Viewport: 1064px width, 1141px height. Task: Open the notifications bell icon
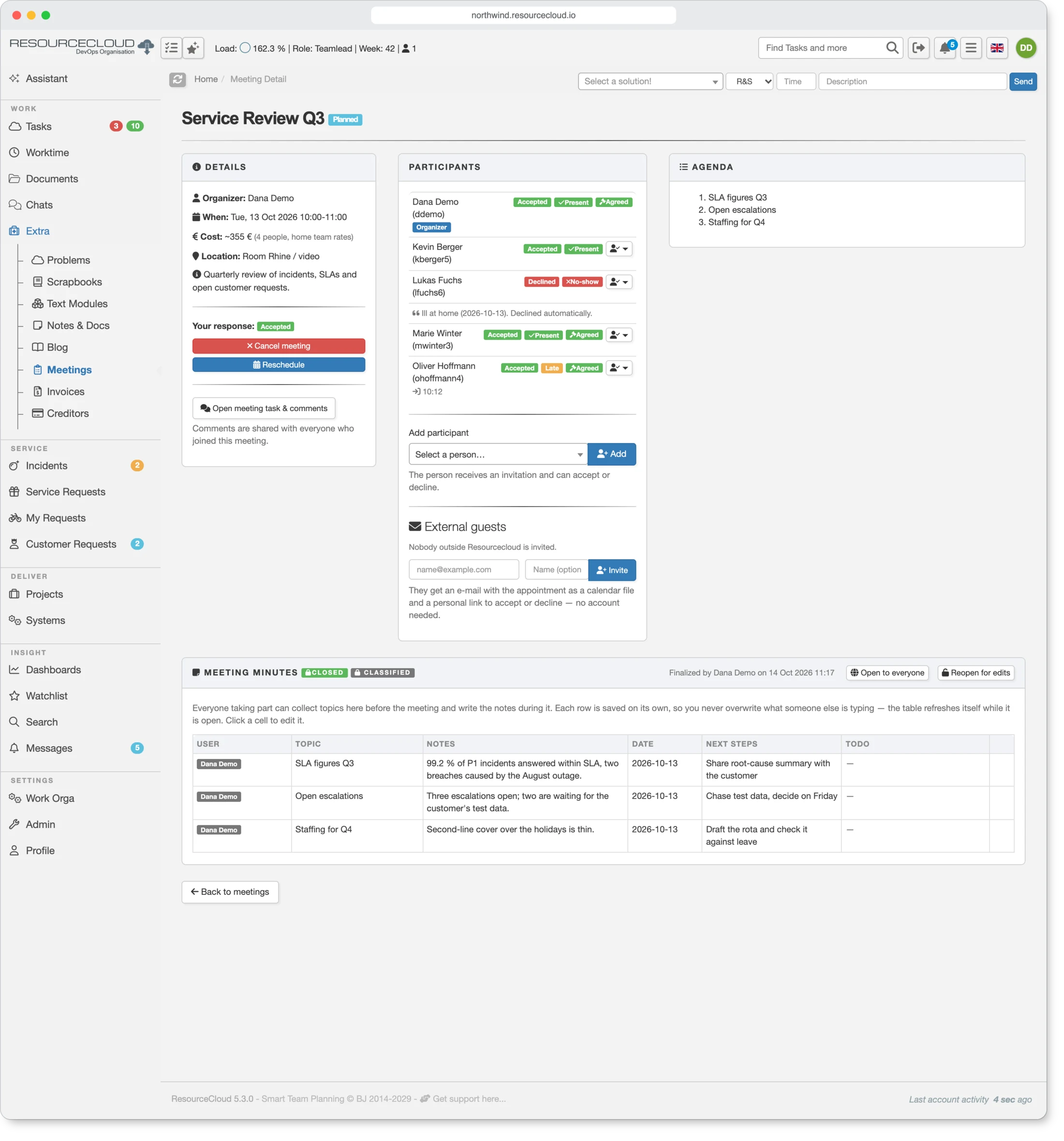(x=945, y=48)
